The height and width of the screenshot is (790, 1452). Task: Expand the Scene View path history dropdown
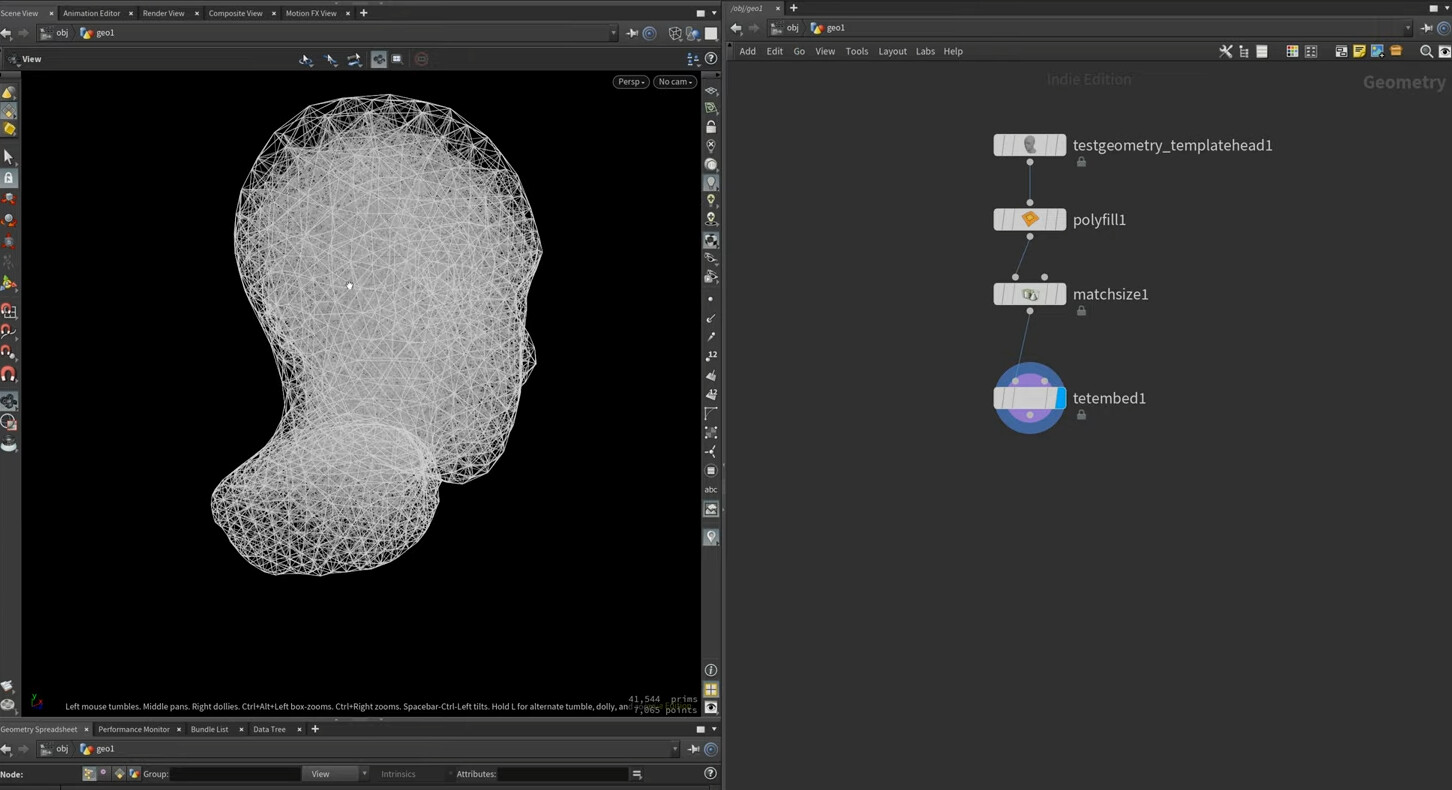613,33
